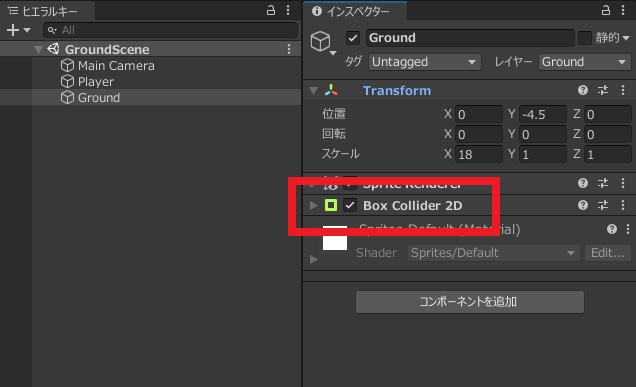The width and height of the screenshot is (636, 387).
Task: Open Transform component help reference icon
Action: click(x=583, y=90)
